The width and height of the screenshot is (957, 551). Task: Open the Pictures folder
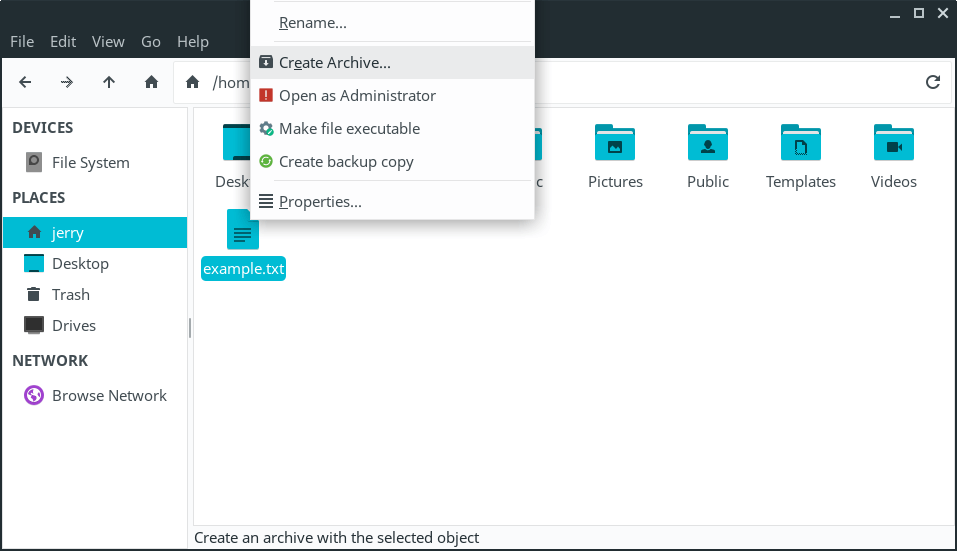(615, 156)
